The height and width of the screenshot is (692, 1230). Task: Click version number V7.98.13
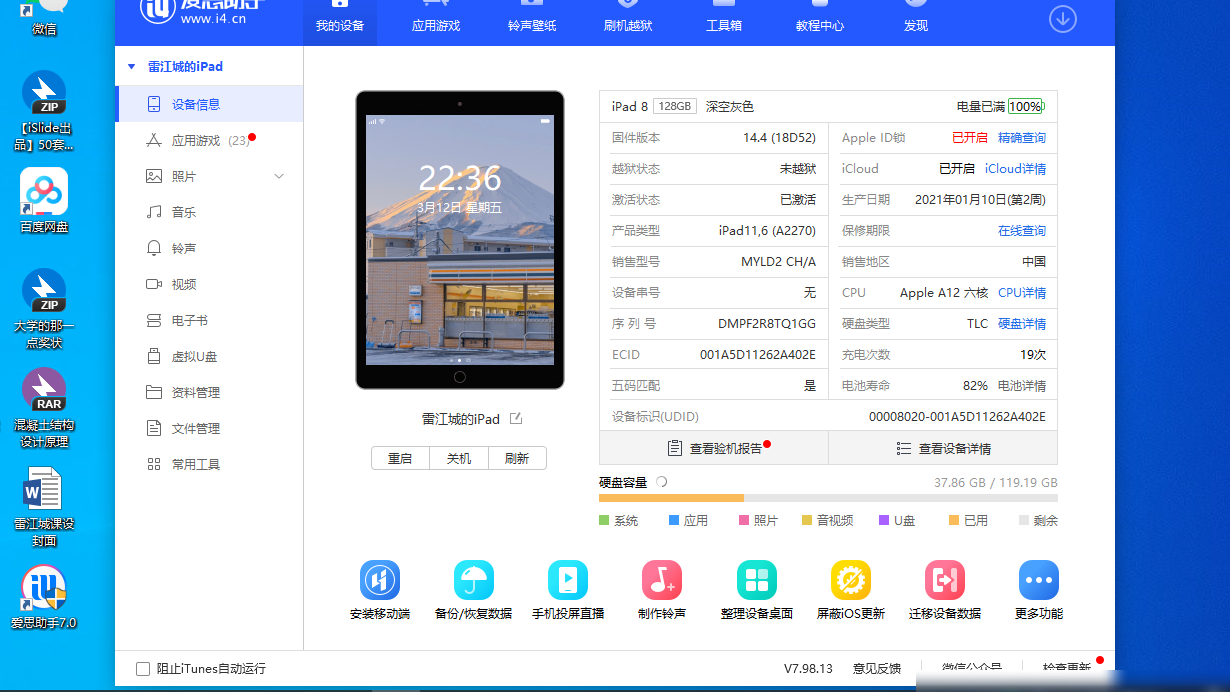coord(808,669)
